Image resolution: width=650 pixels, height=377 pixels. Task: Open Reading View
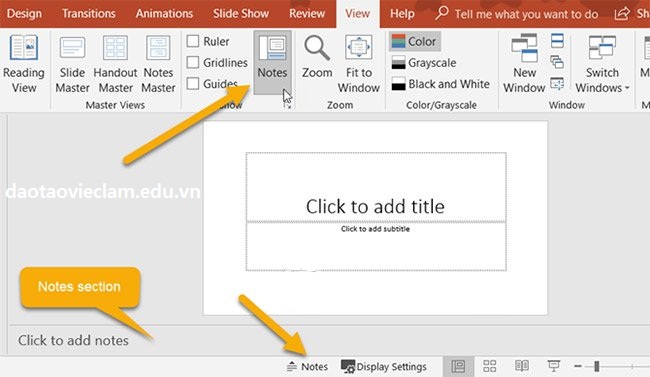(x=24, y=64)
